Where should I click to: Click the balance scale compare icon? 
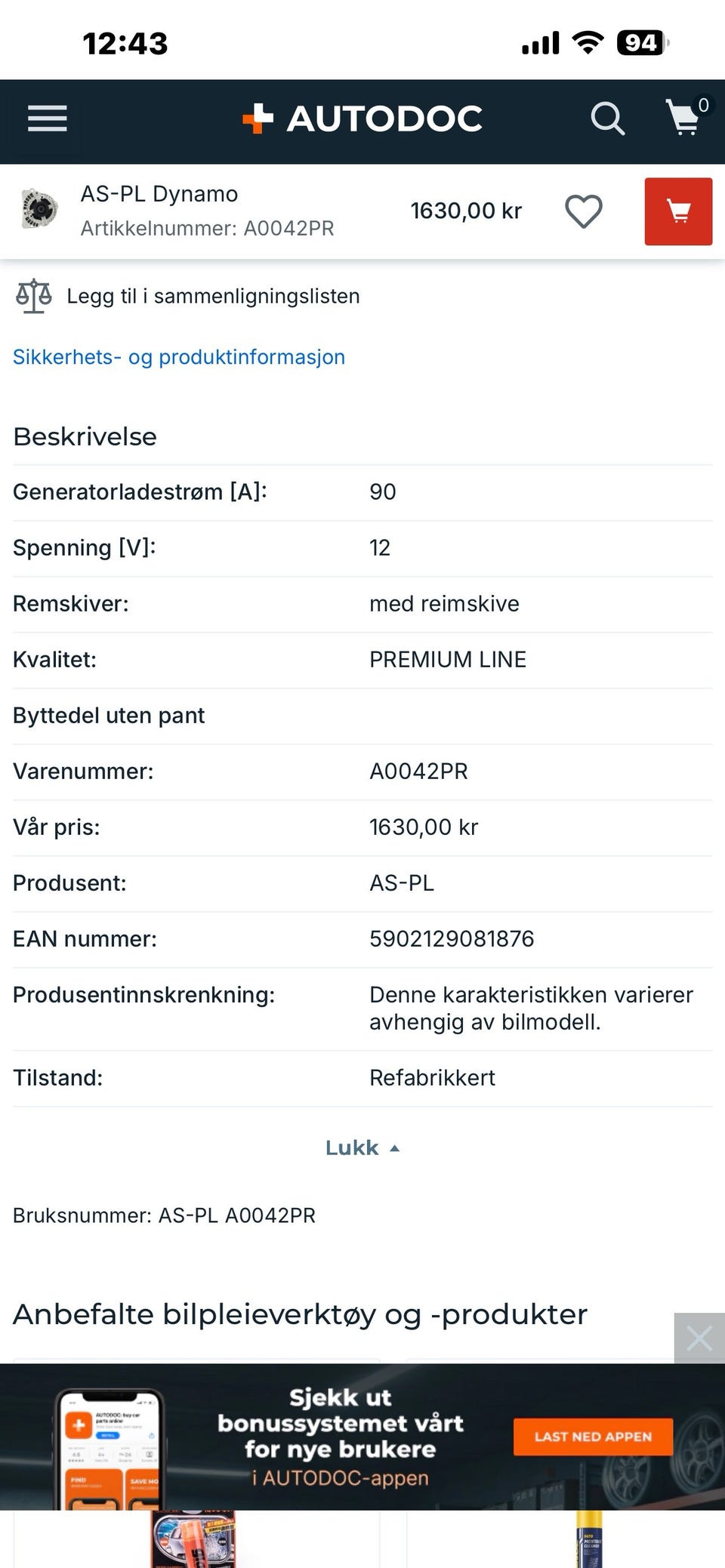point(34,296)
